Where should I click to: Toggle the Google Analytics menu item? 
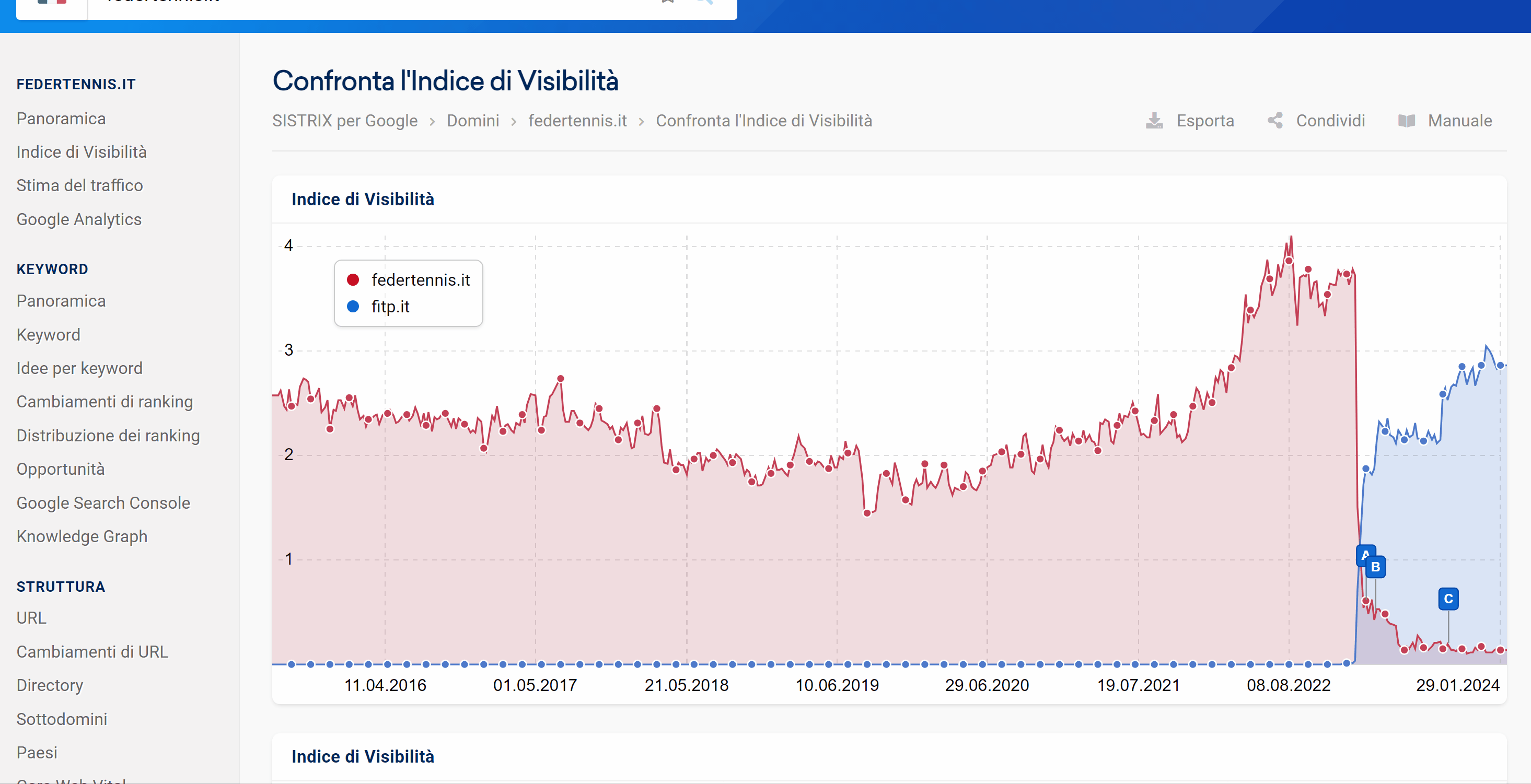tap(79, 218)
